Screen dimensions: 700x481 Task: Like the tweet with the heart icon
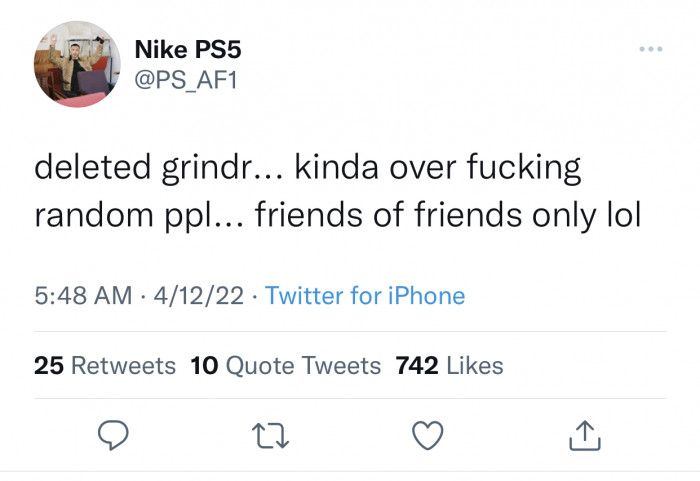[x=428, y=435]
